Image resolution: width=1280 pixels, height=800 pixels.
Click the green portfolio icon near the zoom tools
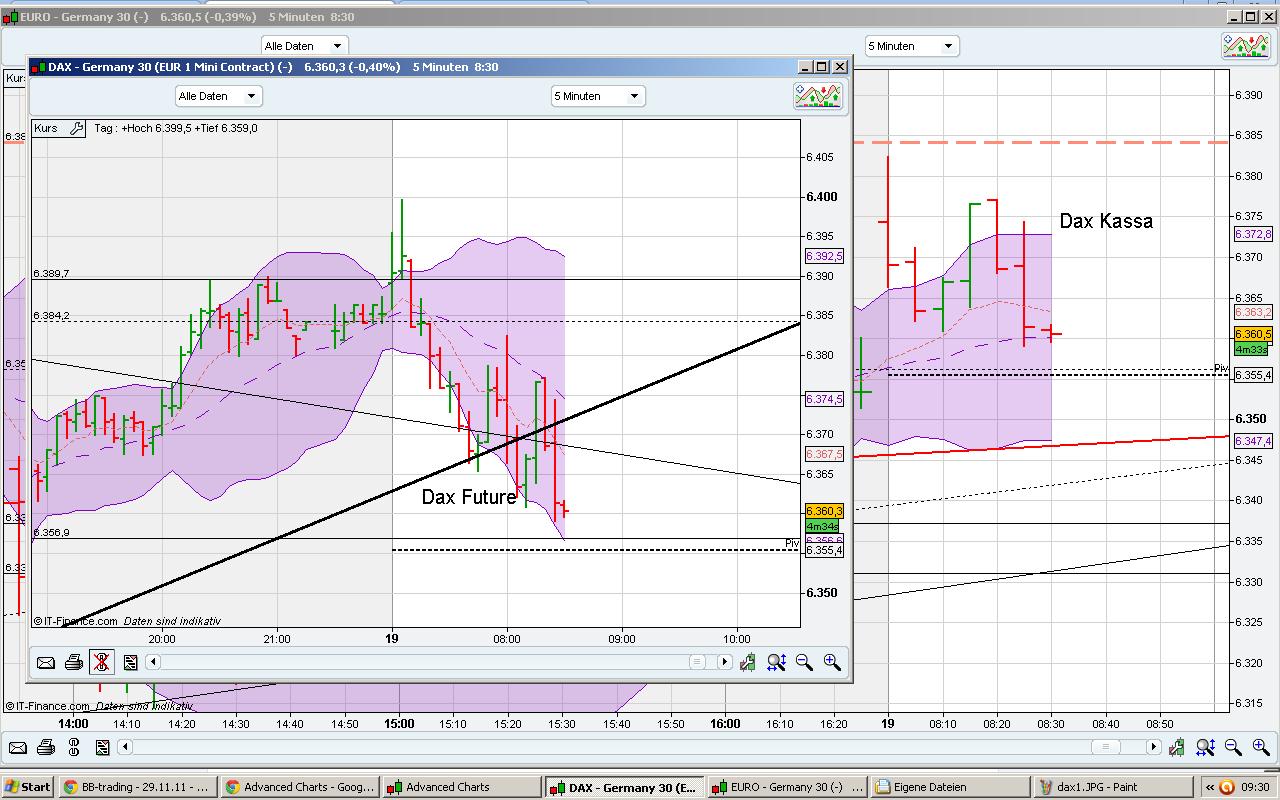pos(747,662)
